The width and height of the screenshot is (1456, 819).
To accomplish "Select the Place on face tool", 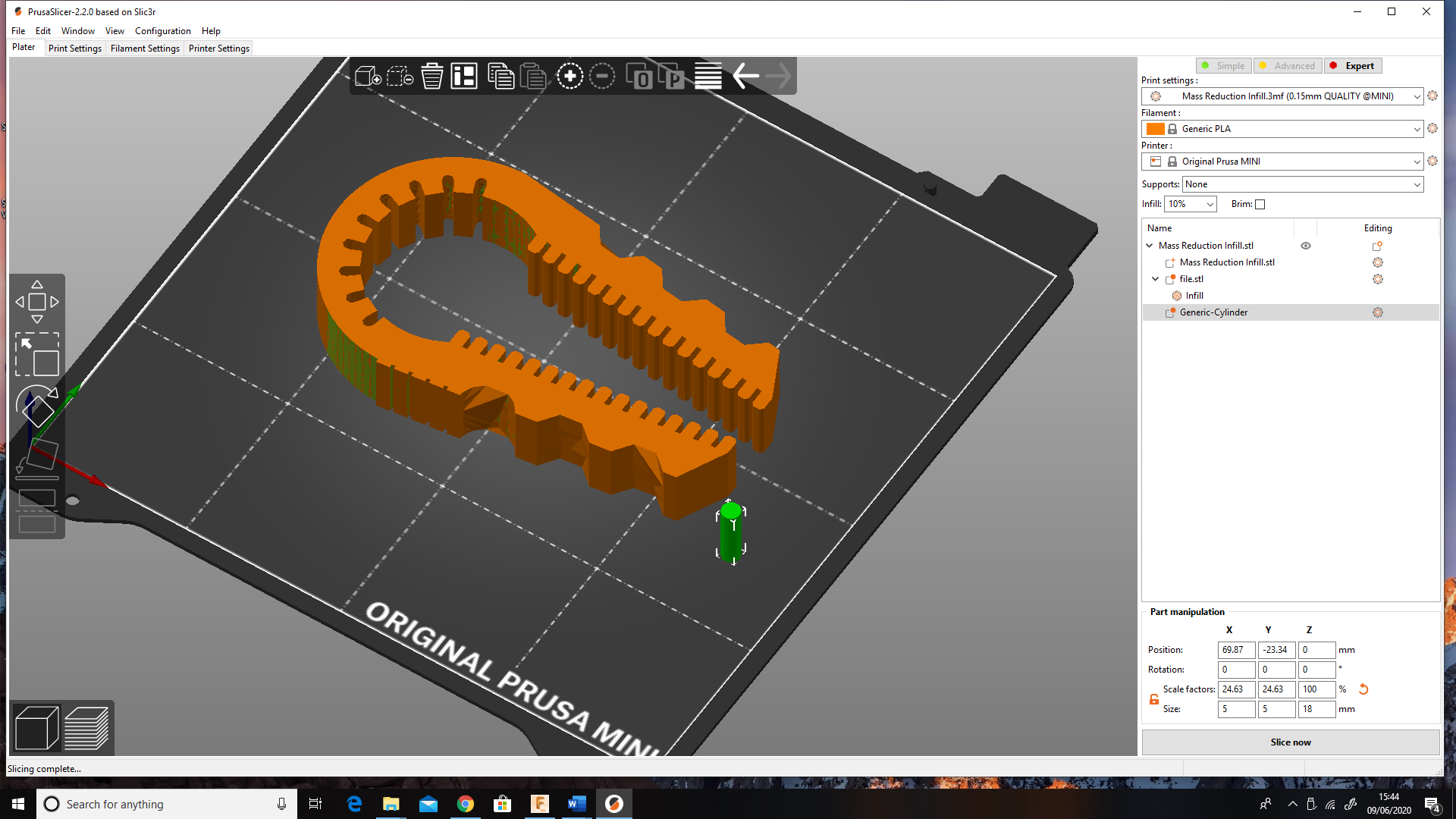I will (36, 459).
